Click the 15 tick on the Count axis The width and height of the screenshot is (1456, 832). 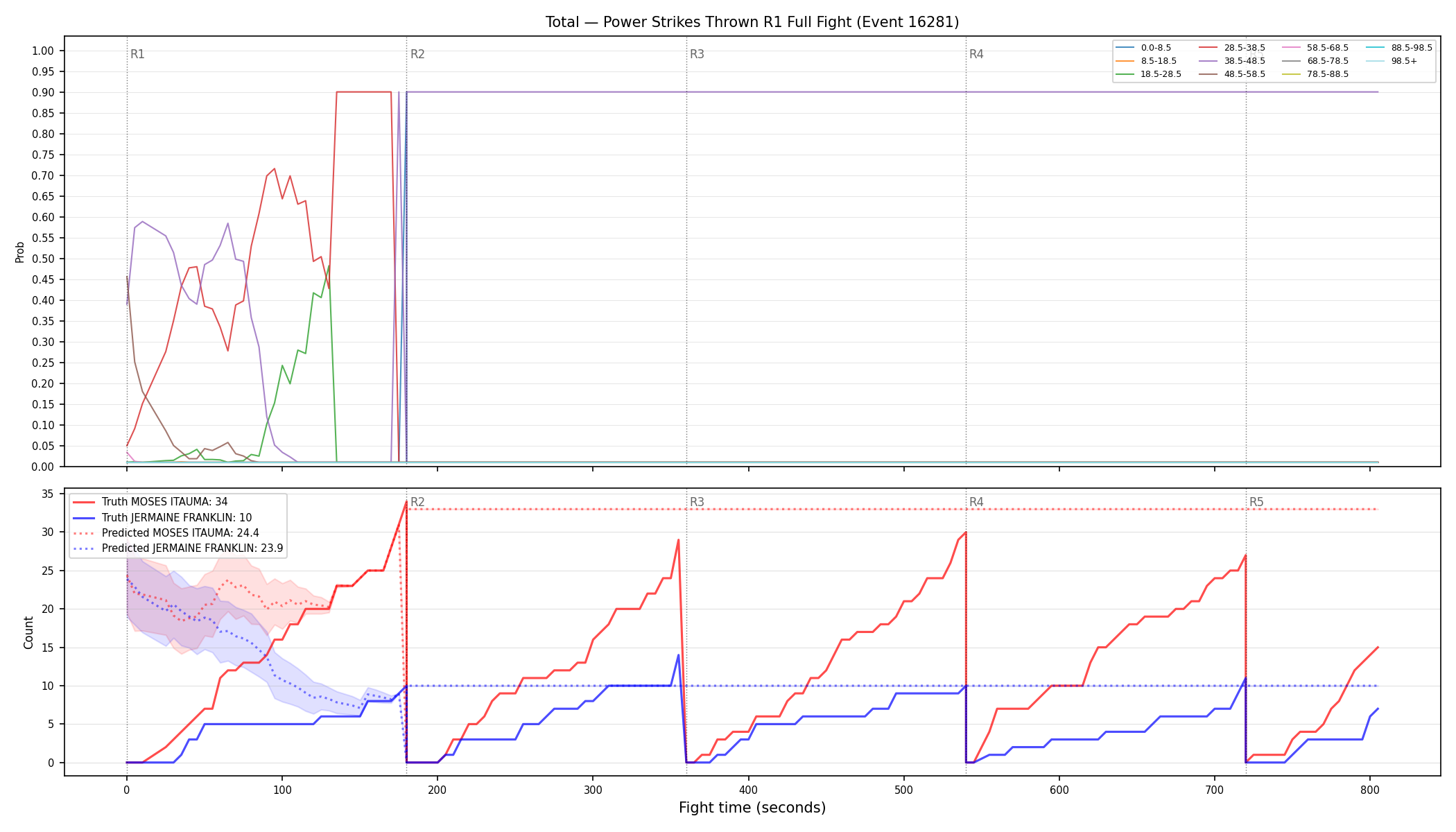pos(48,648)
